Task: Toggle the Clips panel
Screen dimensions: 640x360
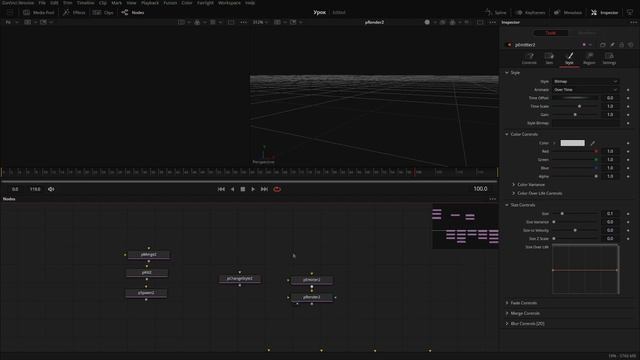Action: 103,13
